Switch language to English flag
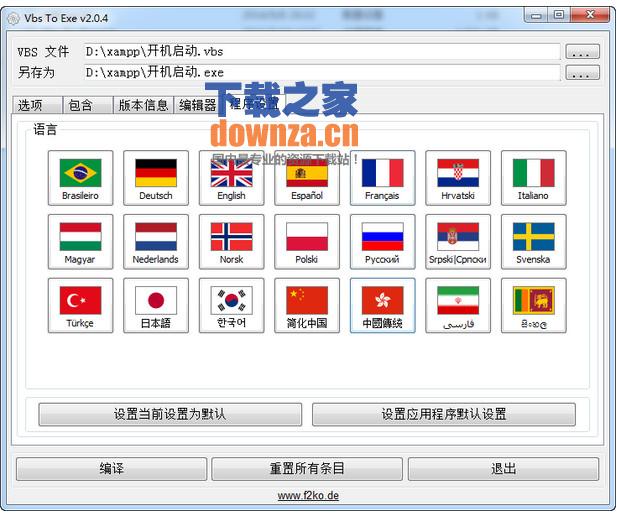617x513 pixels. [231, 178]
